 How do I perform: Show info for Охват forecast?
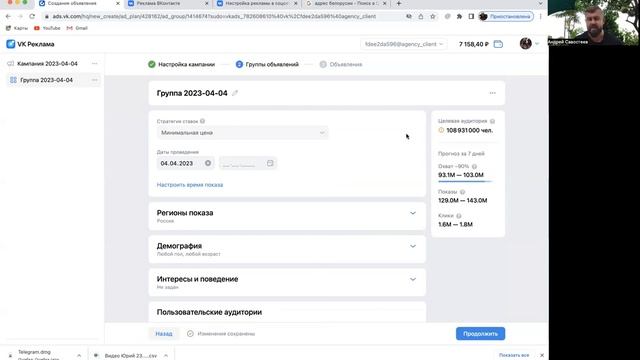click(x=474, y=167)
